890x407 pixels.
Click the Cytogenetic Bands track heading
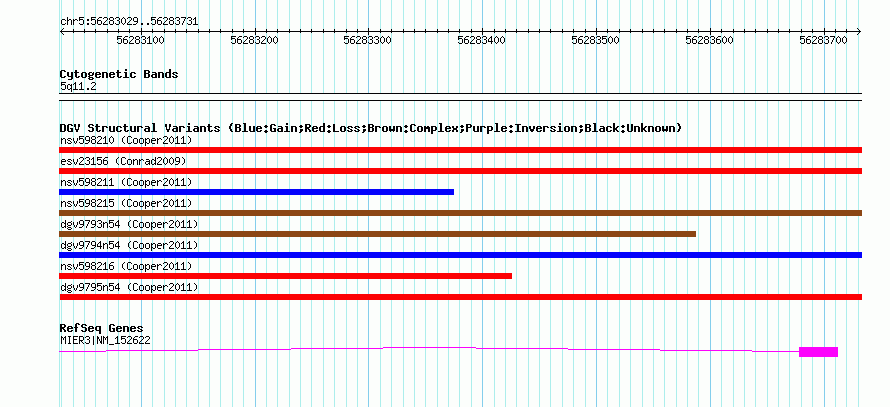pos(119,74)
